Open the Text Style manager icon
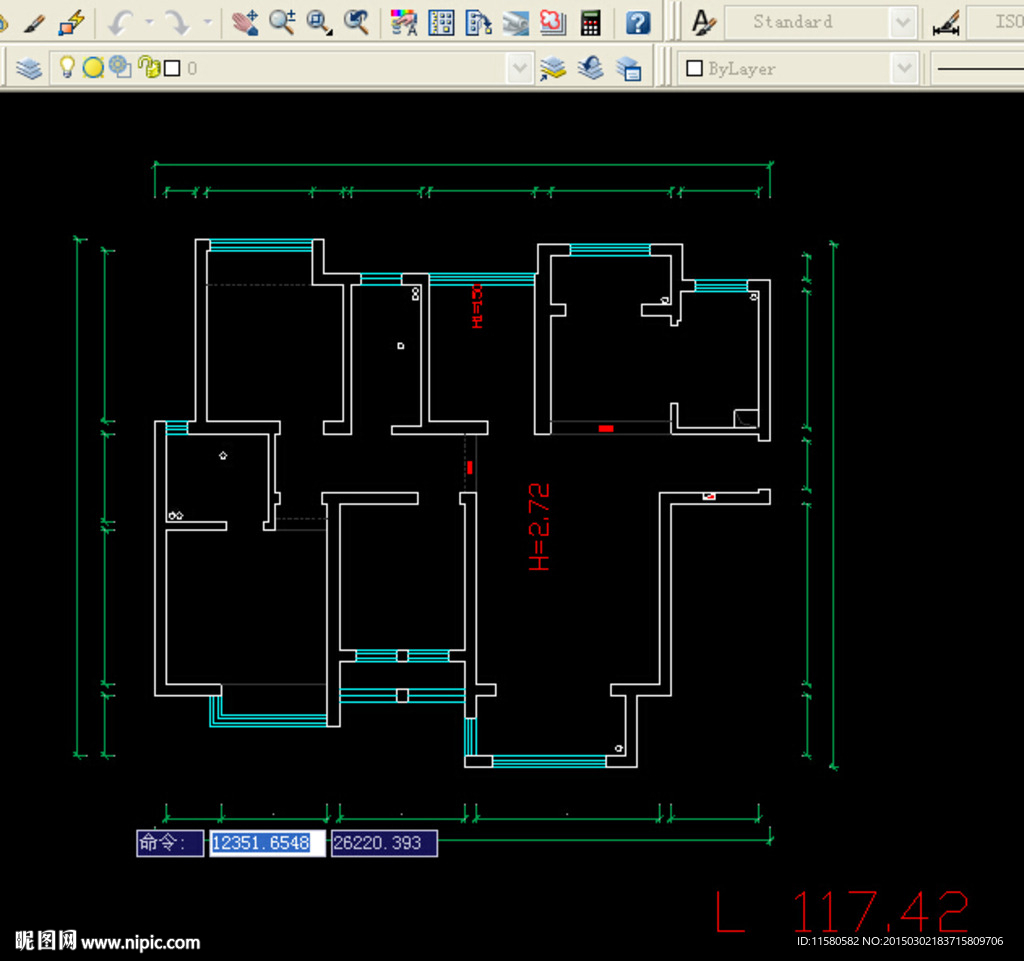1024x961 pixels. coord(703,23)
